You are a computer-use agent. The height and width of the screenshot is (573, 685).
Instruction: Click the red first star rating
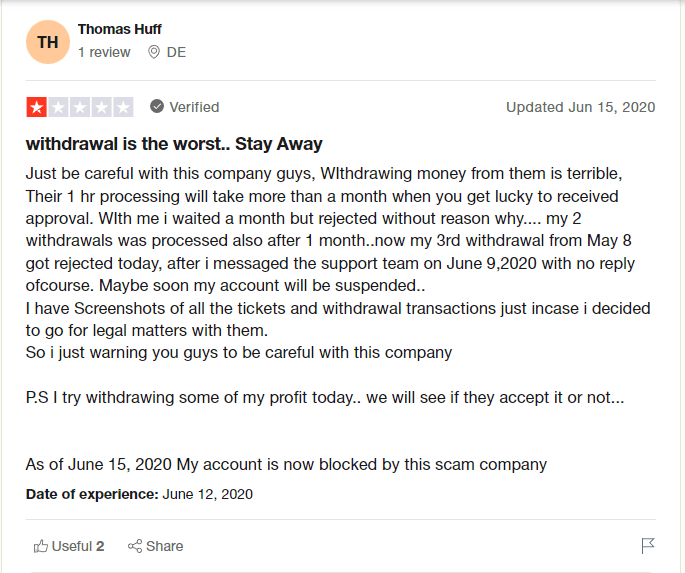pyautogui.click(x=37, y=107)
